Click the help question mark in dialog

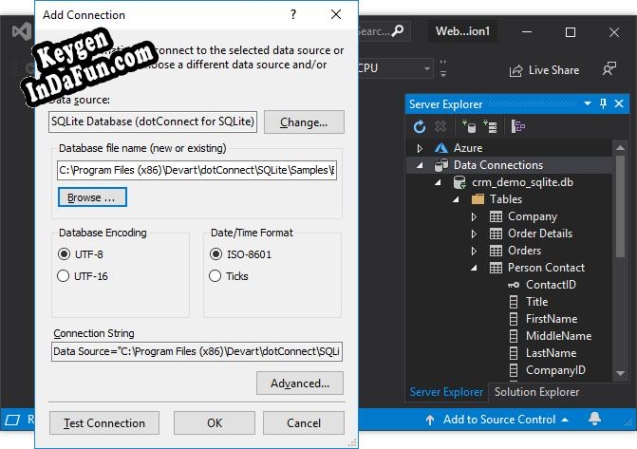click(293, 15)
